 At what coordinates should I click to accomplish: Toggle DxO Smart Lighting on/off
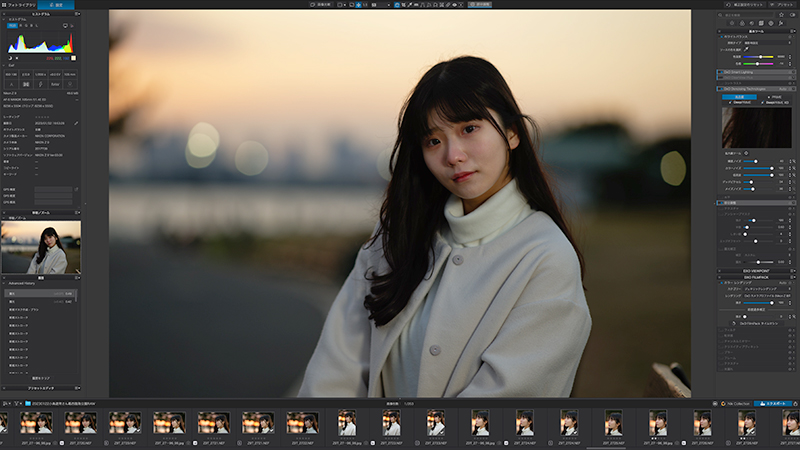pyautogui.click(x=720, y=72)
